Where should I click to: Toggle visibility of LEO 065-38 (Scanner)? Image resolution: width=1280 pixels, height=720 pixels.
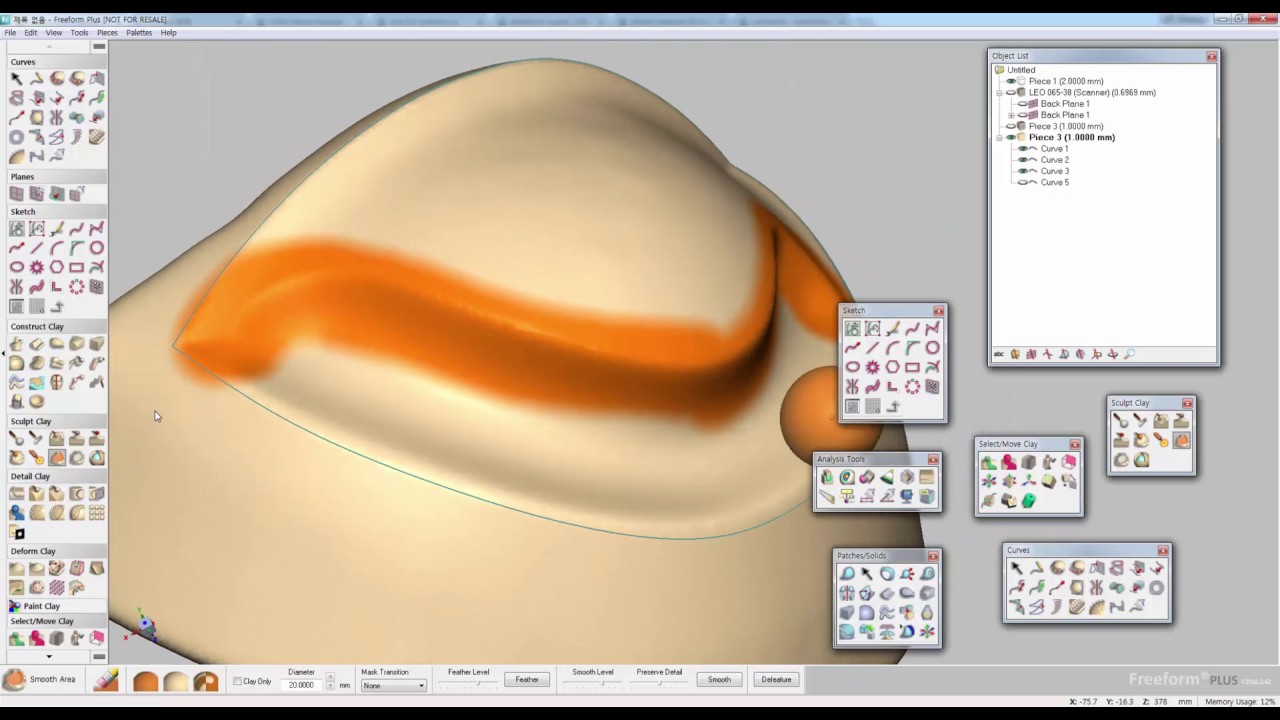click(1011, 92)
